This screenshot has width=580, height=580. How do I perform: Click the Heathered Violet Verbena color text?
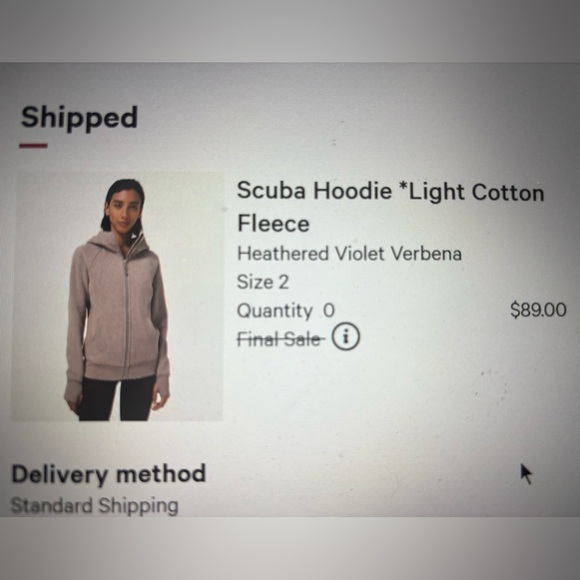click(x=349, y=254)
